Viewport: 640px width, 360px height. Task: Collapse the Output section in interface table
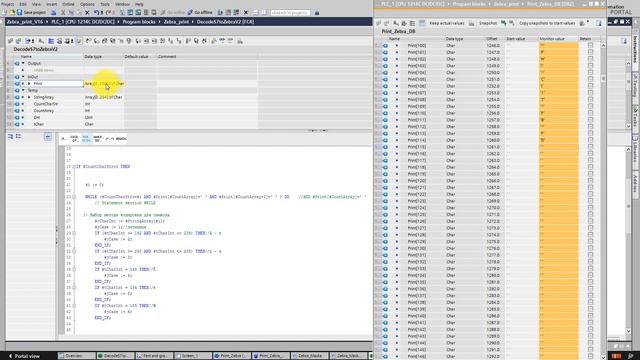(23, 63)
